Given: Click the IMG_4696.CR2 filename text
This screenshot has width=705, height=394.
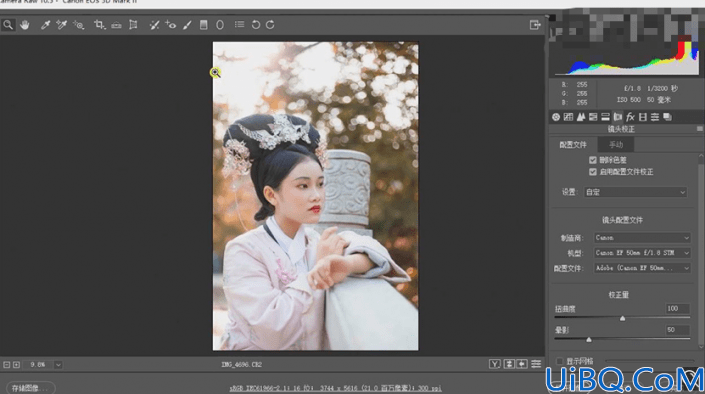Looking at the screenshot, I should [241, 365].
